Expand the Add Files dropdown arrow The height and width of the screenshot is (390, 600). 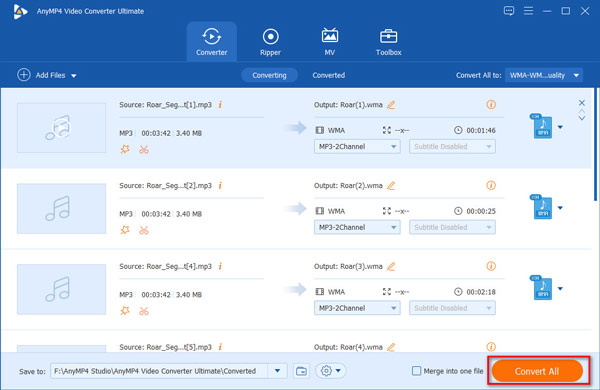(x=74, y=76)
